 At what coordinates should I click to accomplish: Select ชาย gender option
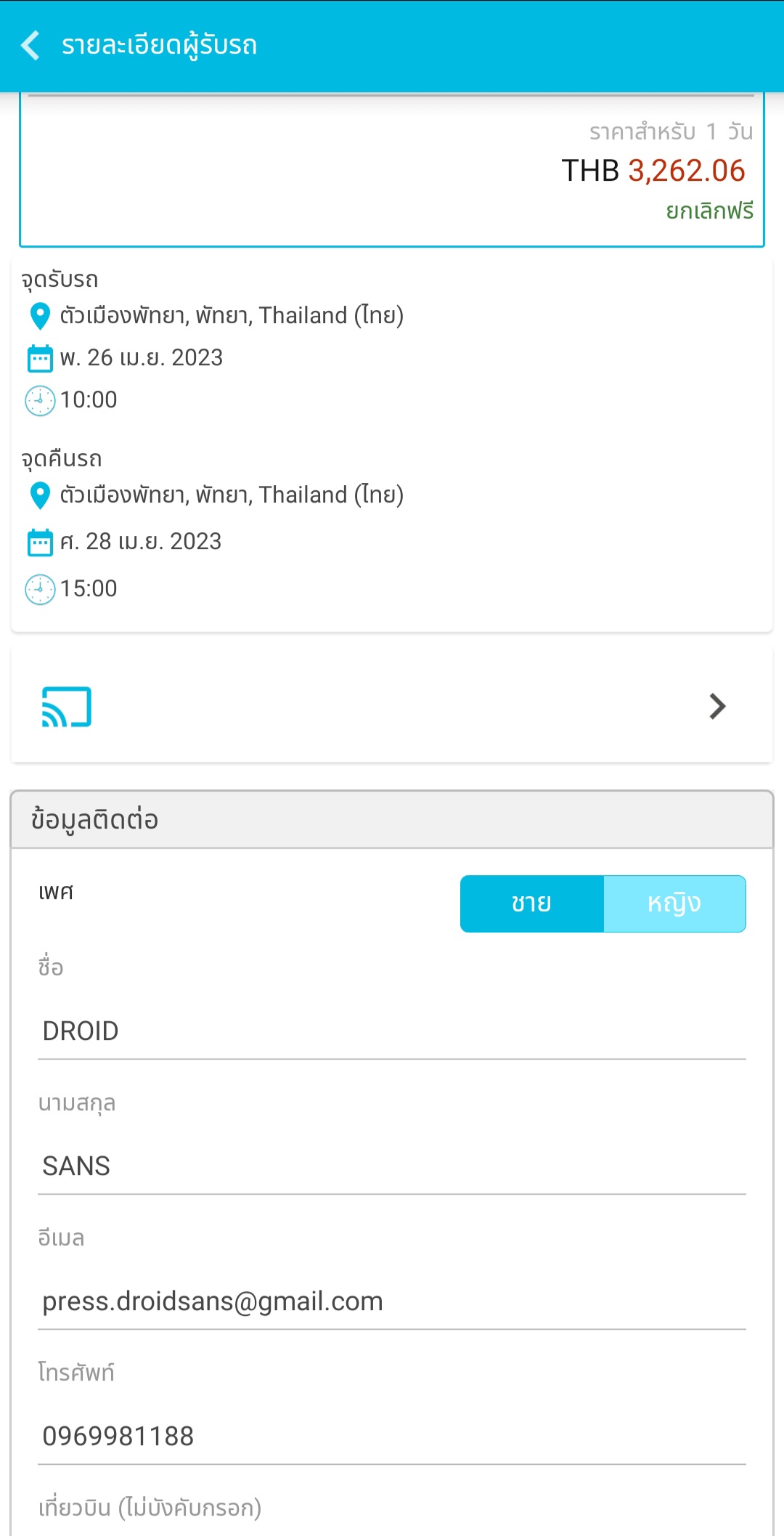(x=532, y=903)
